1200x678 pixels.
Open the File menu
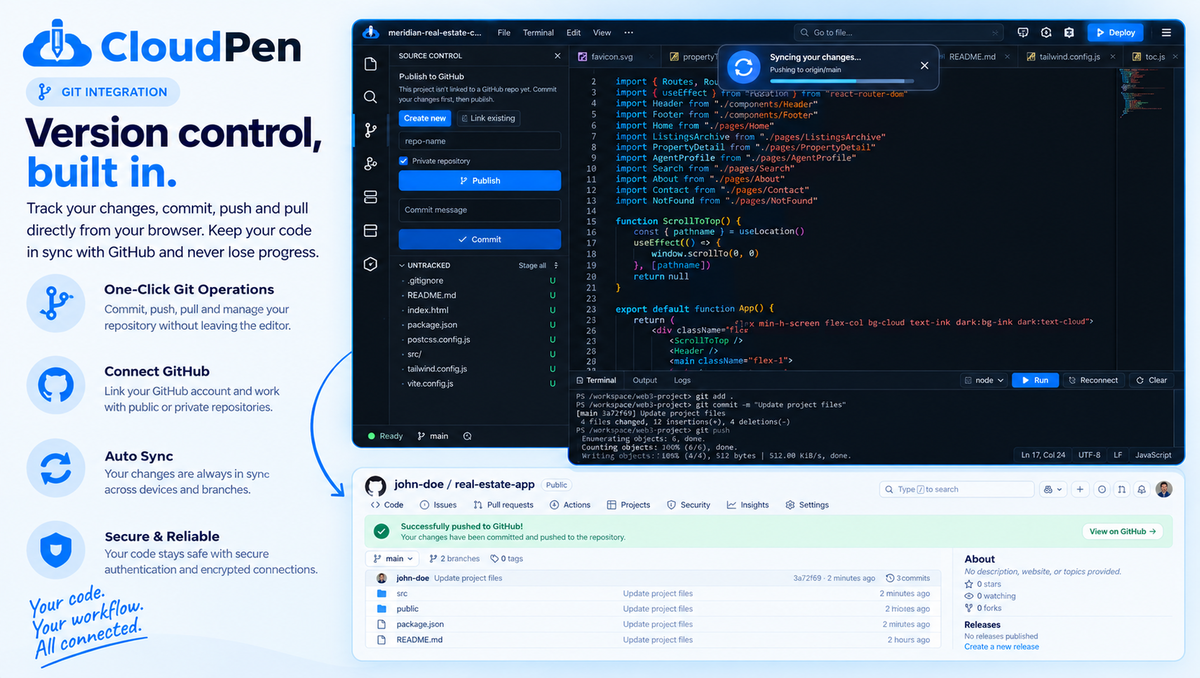click(504, 32)
